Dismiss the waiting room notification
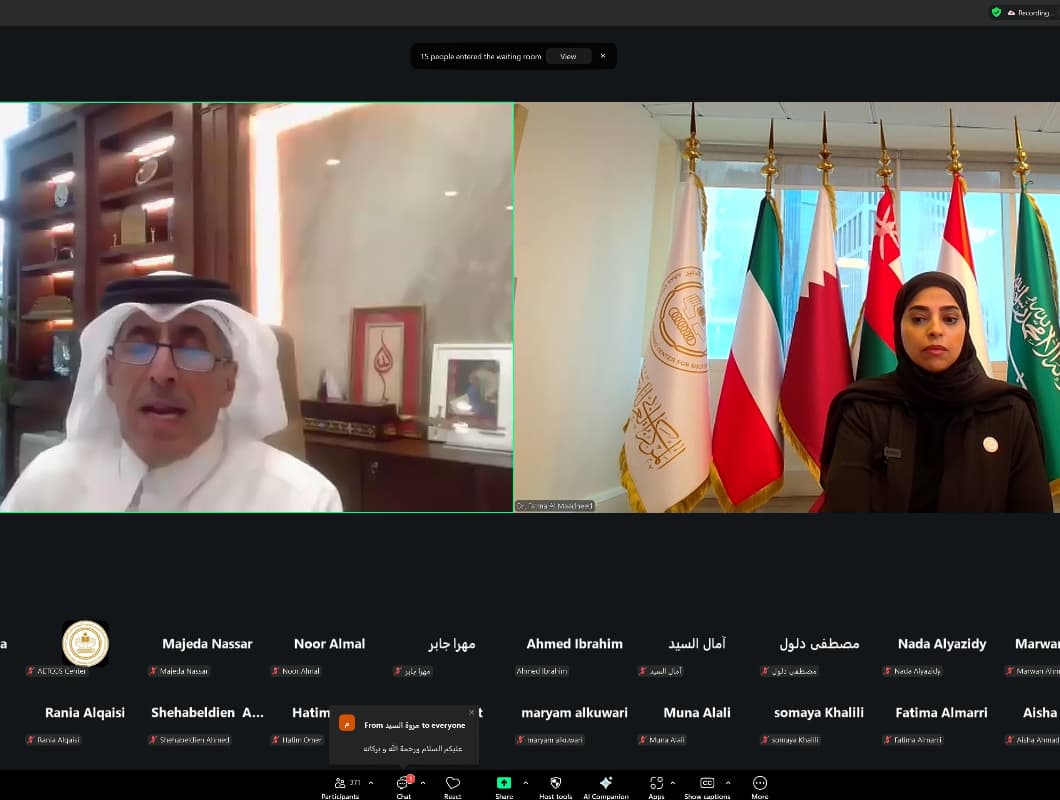Viewport: 1060px width, 800px height. [x=603, y=56]
